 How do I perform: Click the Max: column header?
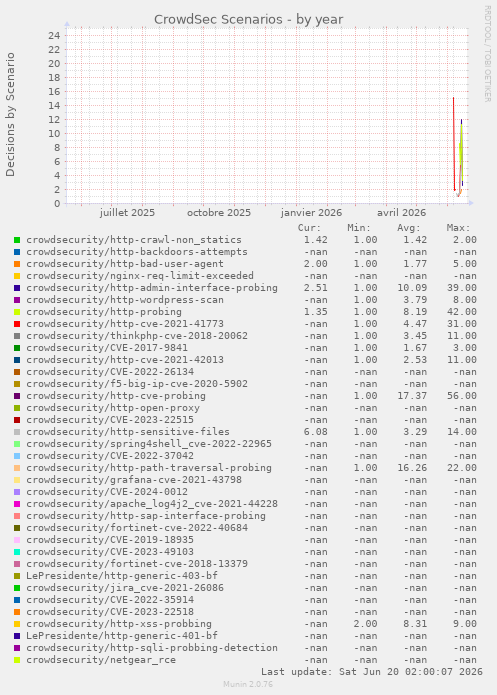coord(458,228)
